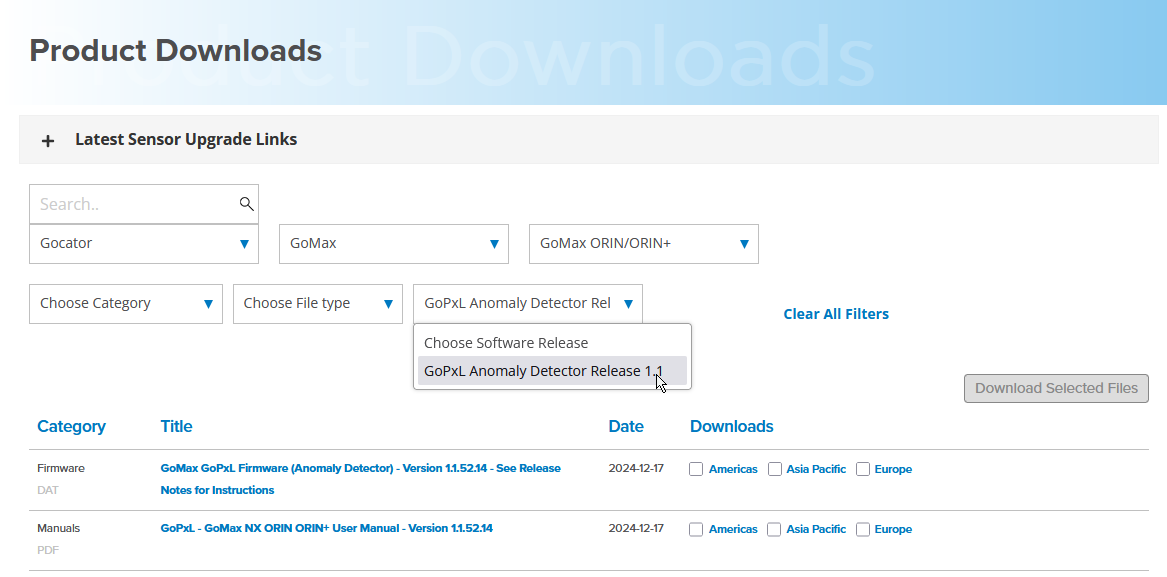Check Americas box for Firmware row
This screenshot has height=577, width=1167.
click(697, 469)
